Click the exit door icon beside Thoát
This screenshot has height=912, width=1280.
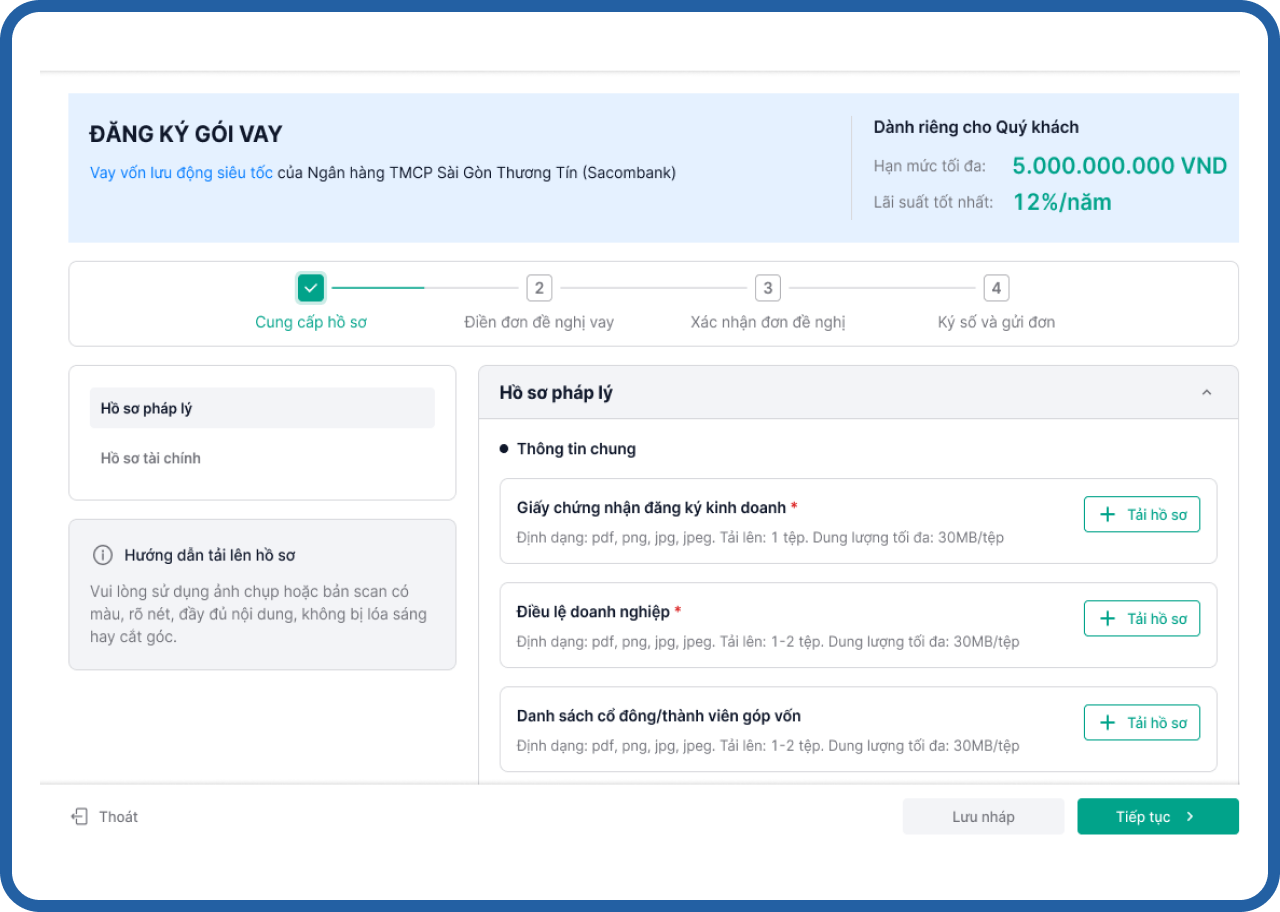tap(79, 817)
